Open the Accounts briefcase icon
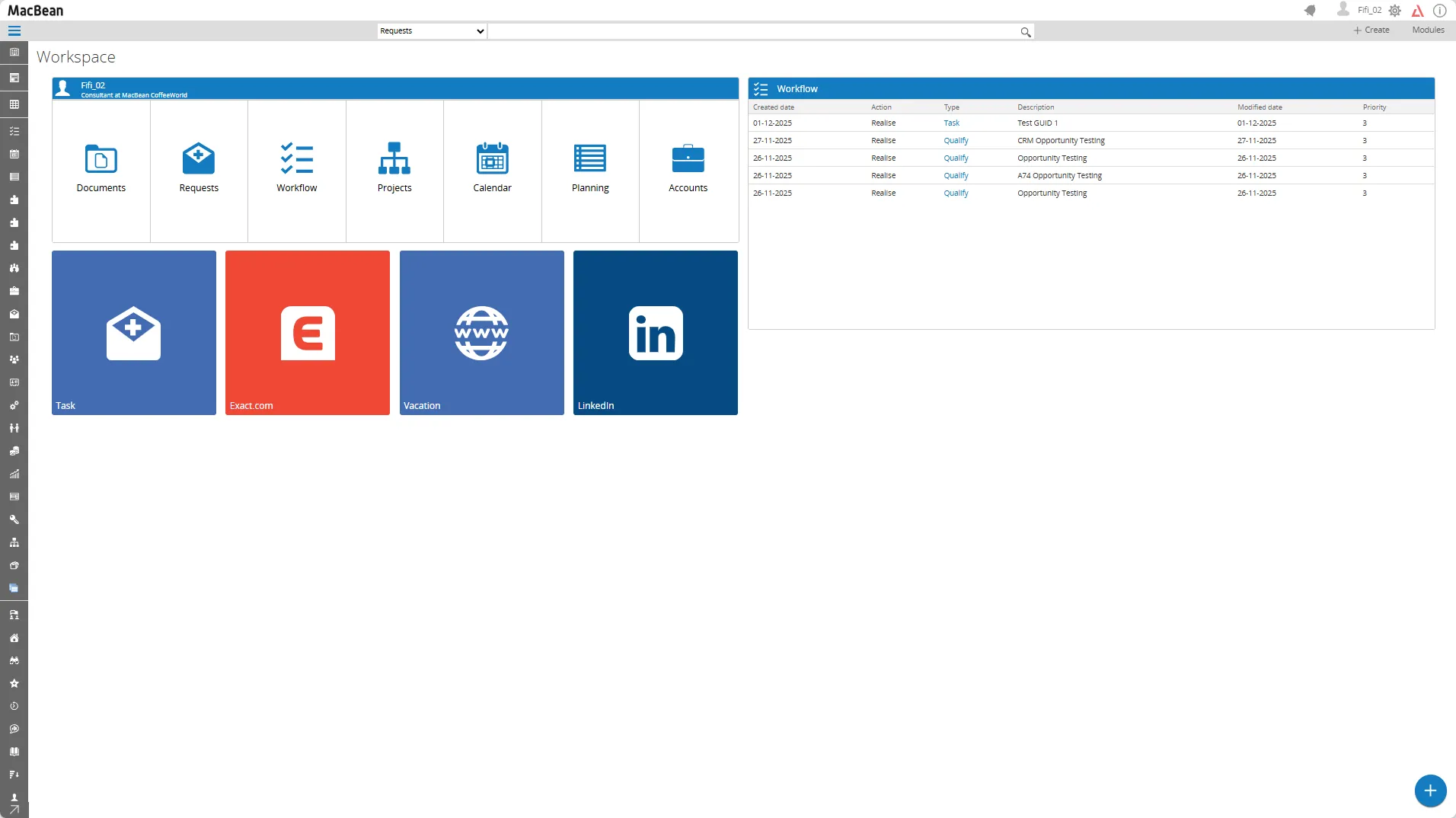 tap(688, 159)
